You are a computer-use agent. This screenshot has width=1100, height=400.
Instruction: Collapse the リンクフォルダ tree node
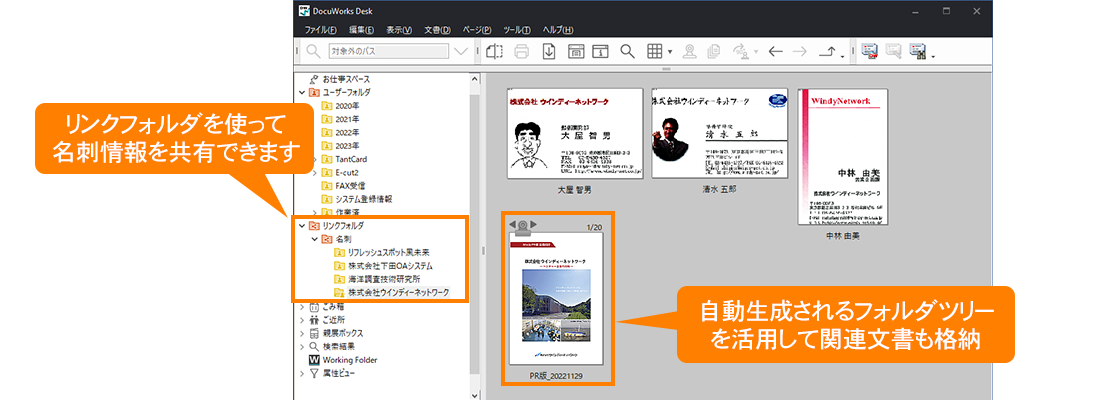302,226
